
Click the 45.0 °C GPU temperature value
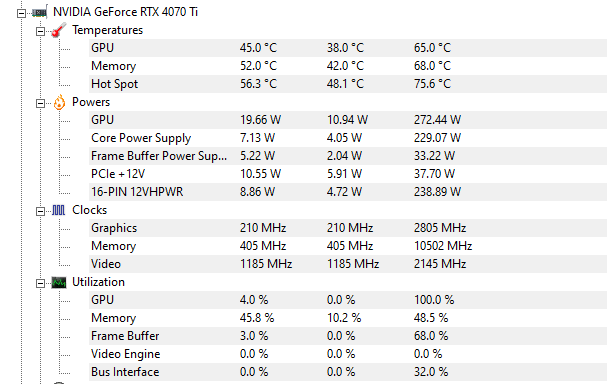[258, 48]
